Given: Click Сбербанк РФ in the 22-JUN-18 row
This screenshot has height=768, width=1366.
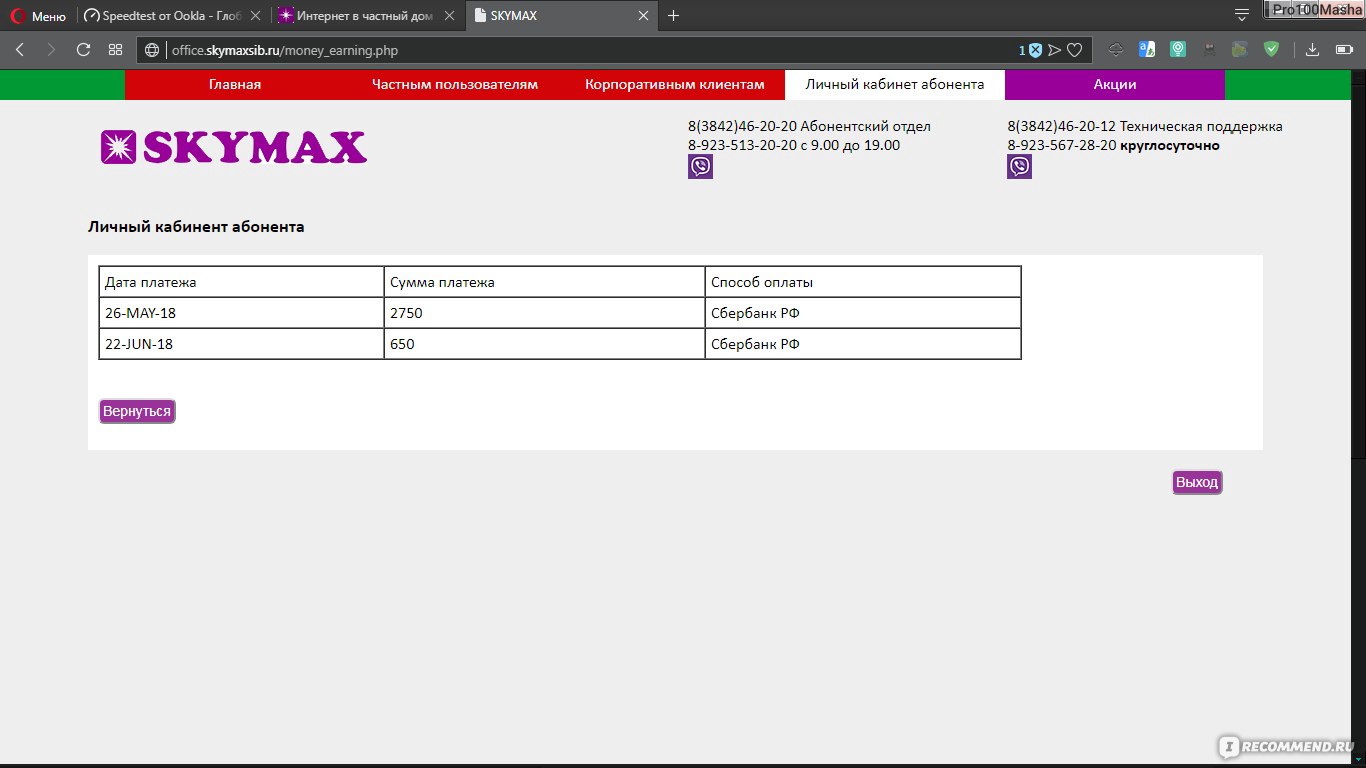Looking at the screenshot, I should [863, 344].
